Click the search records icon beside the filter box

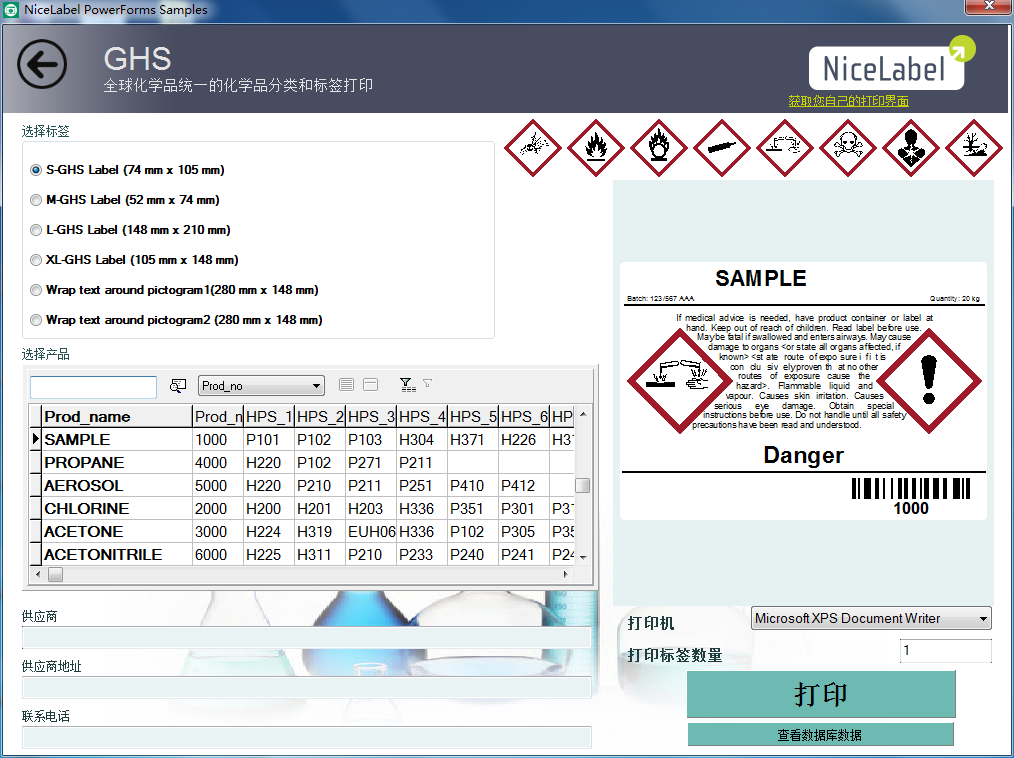tap(181, 387)
